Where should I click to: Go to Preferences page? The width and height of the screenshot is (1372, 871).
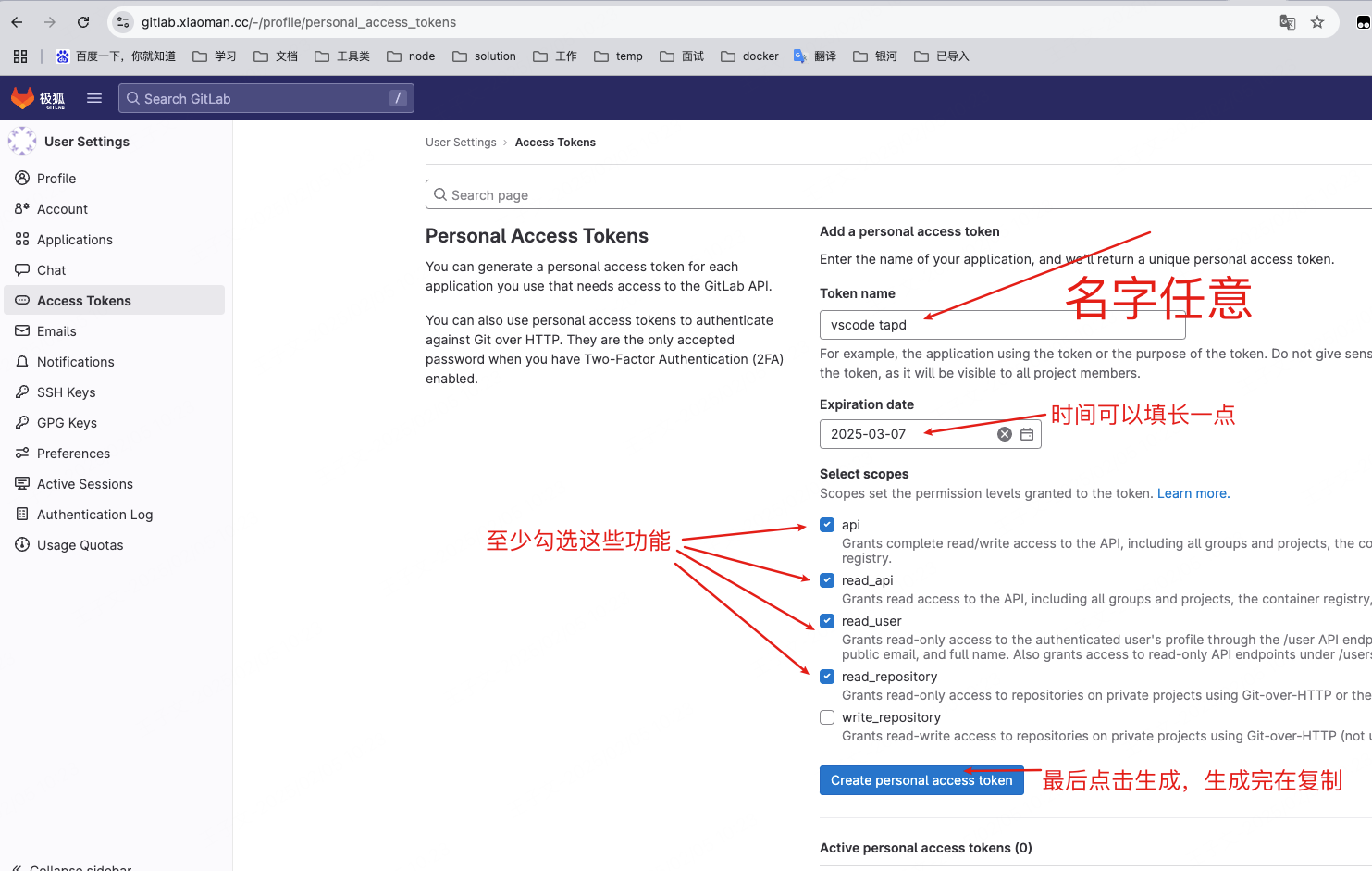[115, 453]
